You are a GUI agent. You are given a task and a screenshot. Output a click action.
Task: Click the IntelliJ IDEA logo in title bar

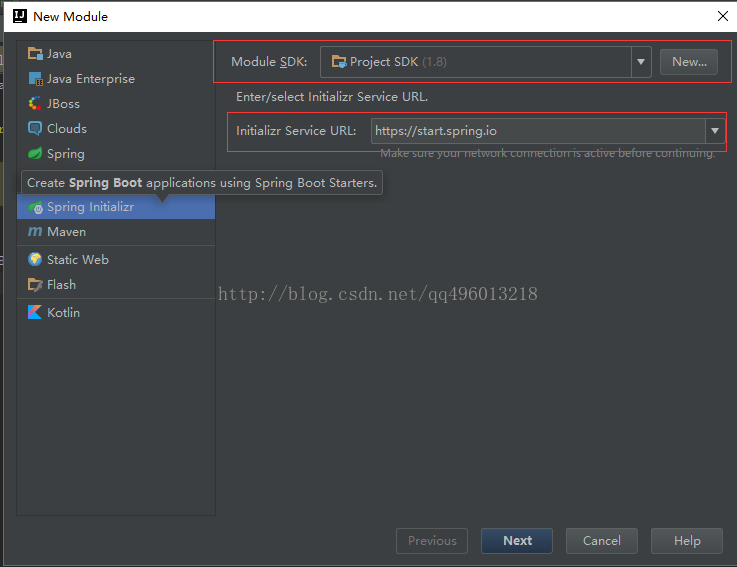[x=20, y=16]
